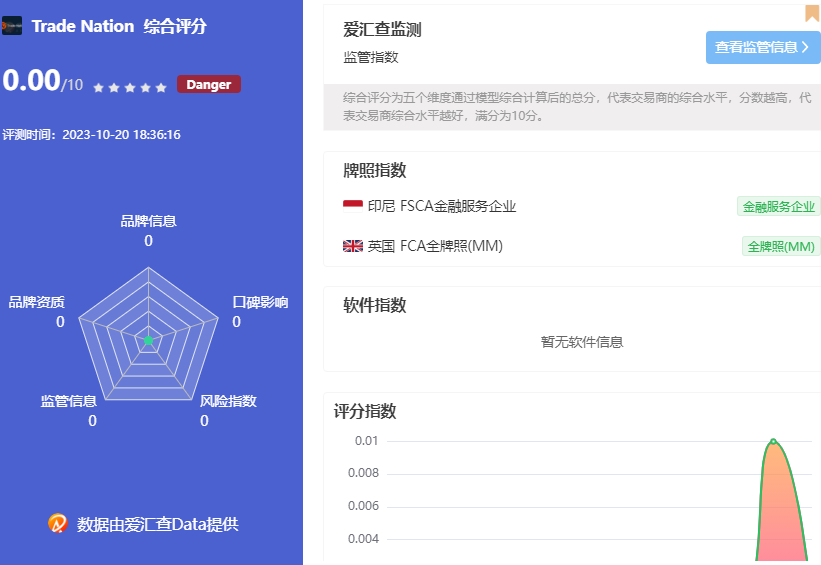Click the five-star rating row
The width and height of the screenshot is (821, 565).
coord(130,87)
